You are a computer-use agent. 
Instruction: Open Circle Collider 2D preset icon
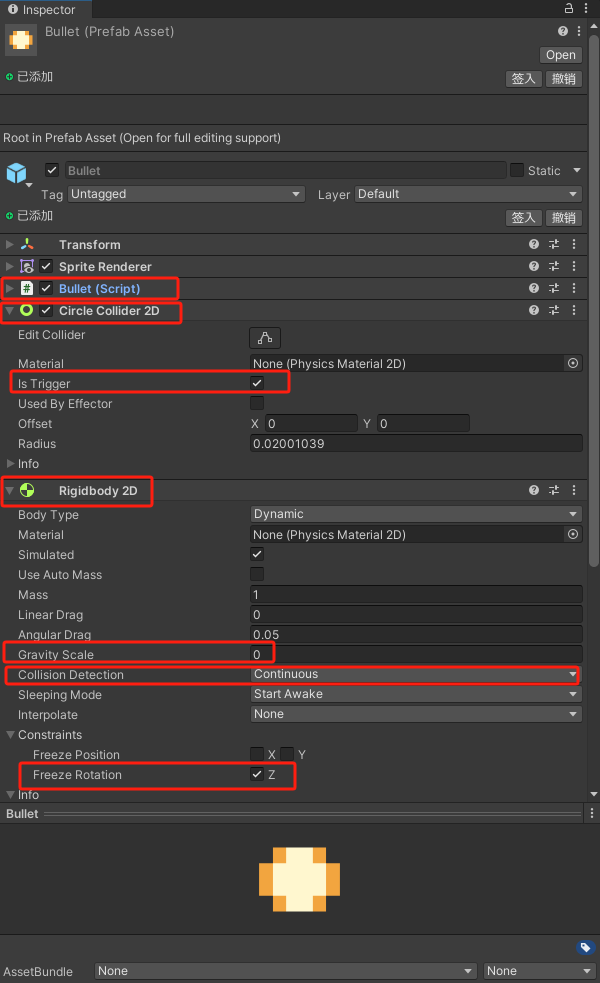554,310
